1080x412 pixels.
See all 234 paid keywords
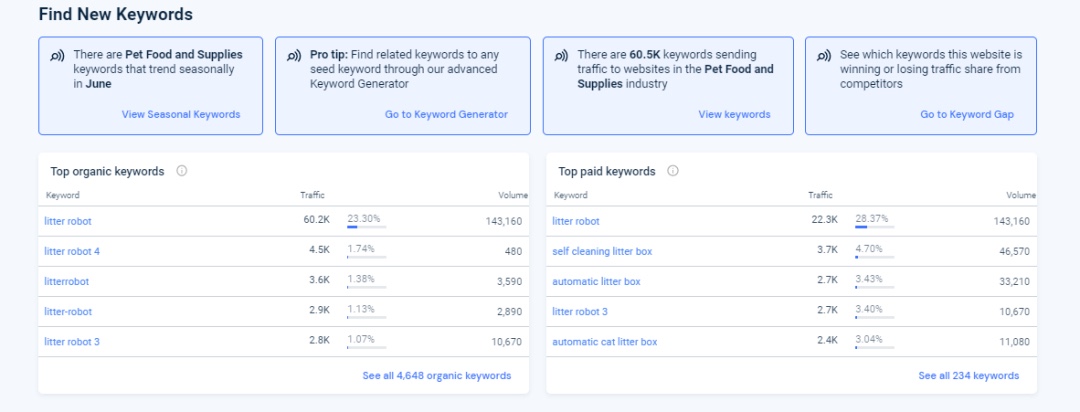pyautogui.click(x=968, y=376)
